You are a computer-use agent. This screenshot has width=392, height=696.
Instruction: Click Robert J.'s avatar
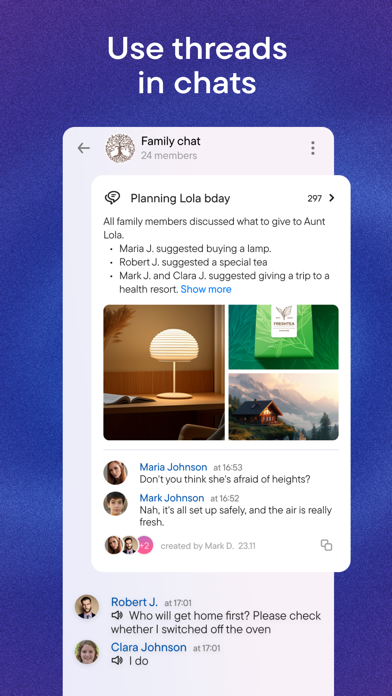click(87, 607)
